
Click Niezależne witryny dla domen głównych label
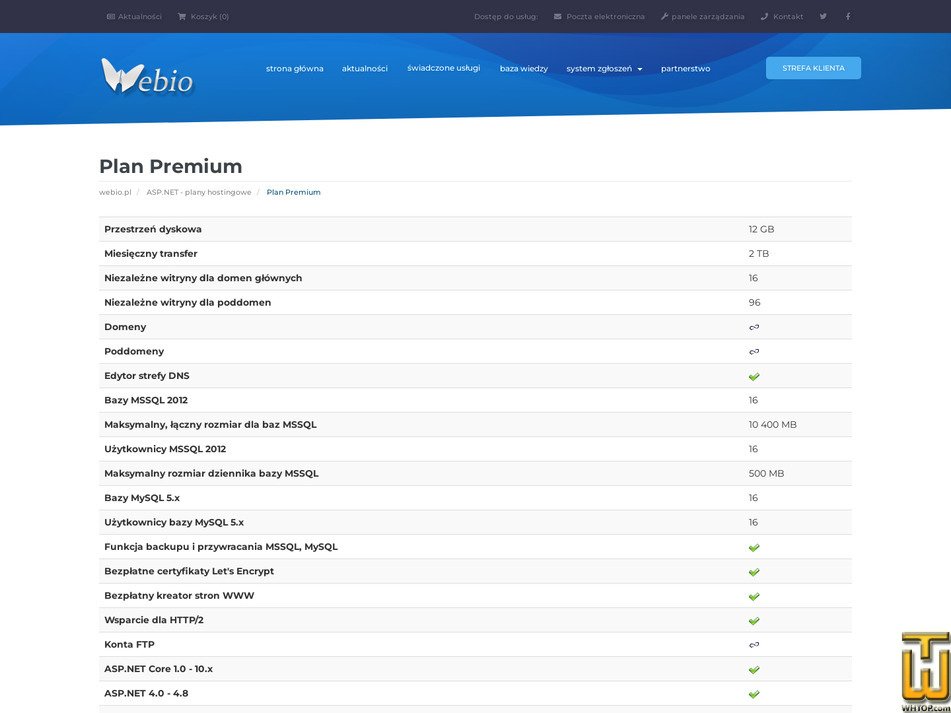coord(203,278)
